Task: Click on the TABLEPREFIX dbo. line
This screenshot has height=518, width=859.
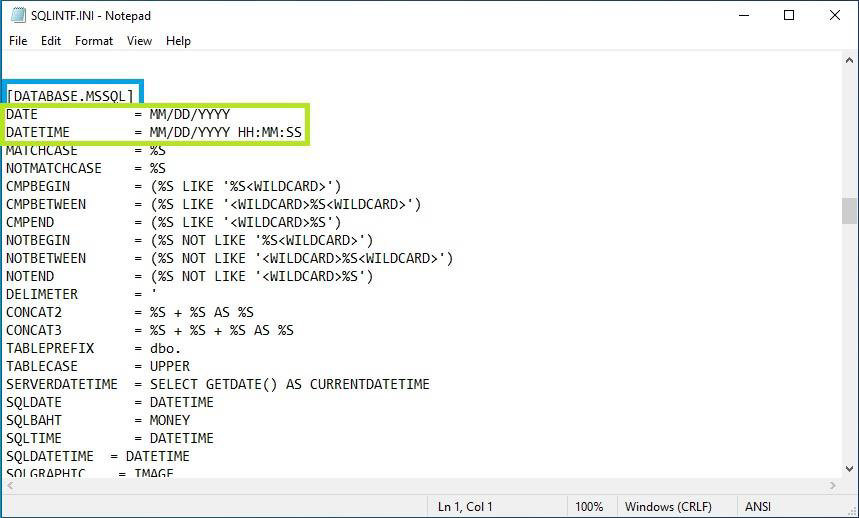Action: pos(93,348)
